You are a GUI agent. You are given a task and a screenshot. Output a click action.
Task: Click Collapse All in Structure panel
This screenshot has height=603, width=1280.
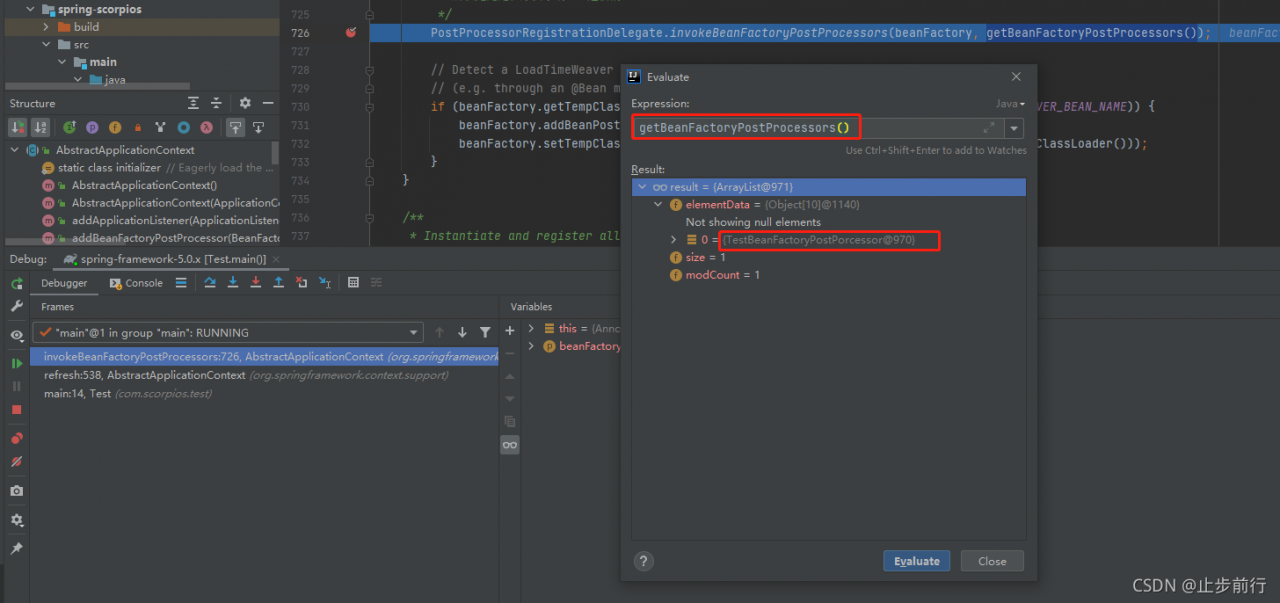[217, 103]
